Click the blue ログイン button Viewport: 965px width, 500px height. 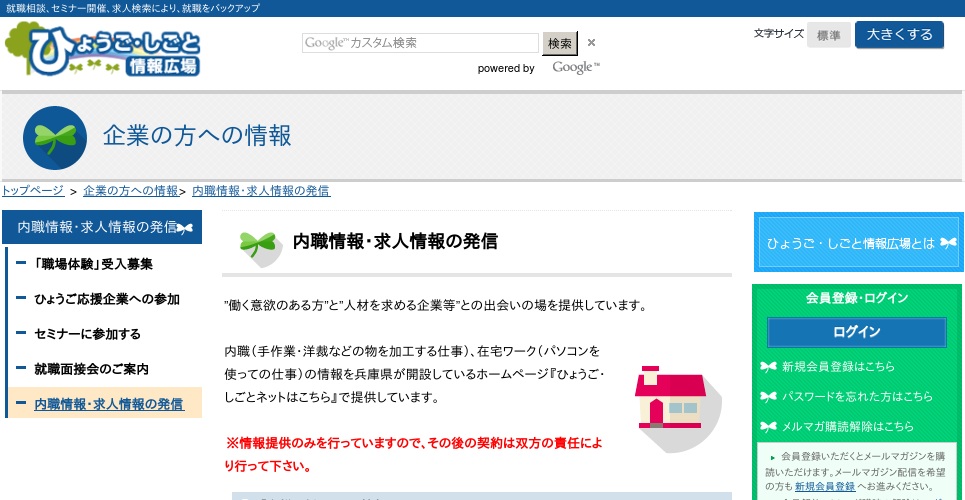click(x=856, y=332)
